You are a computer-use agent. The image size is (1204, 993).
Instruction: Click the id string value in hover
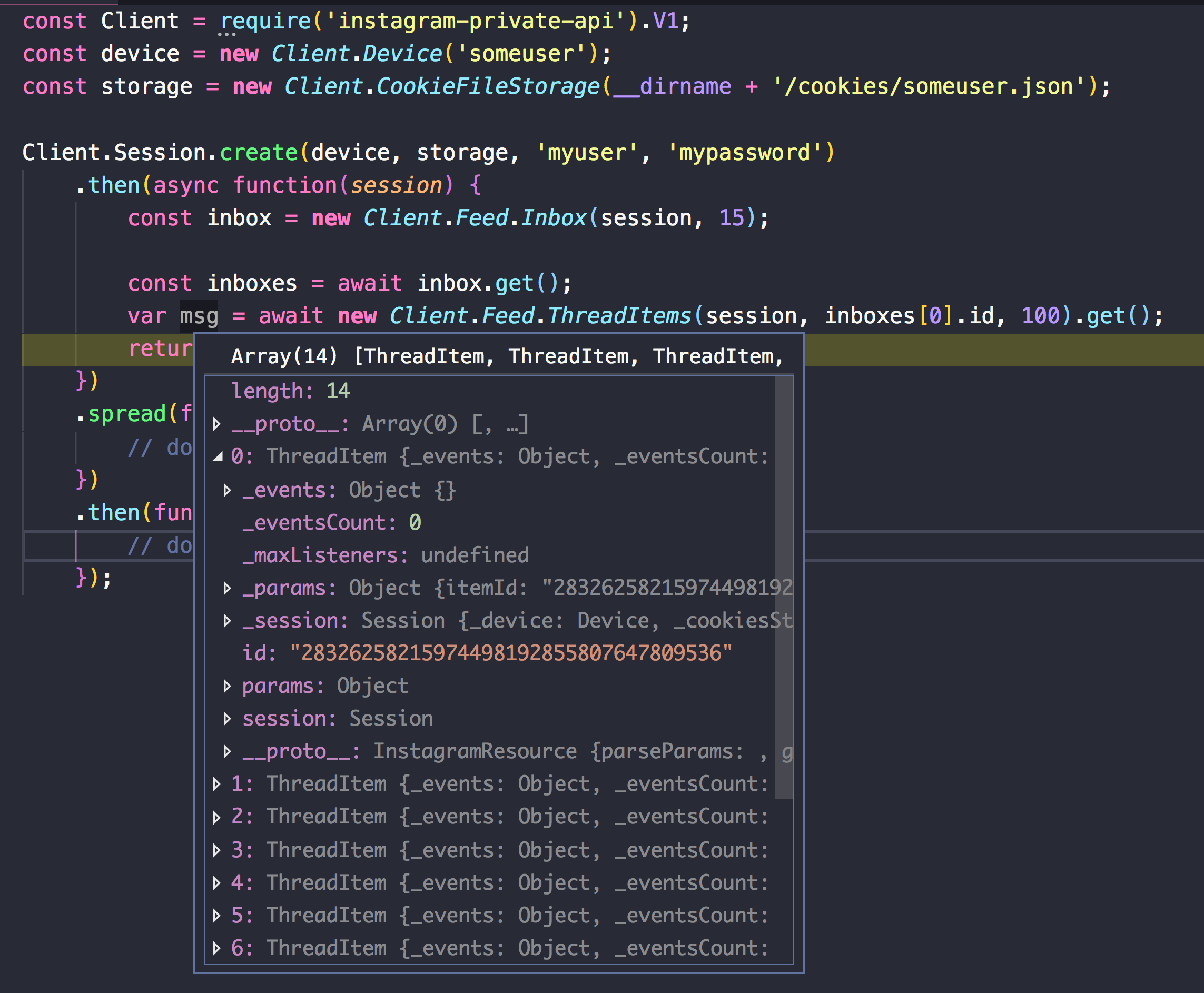(510, 653)
